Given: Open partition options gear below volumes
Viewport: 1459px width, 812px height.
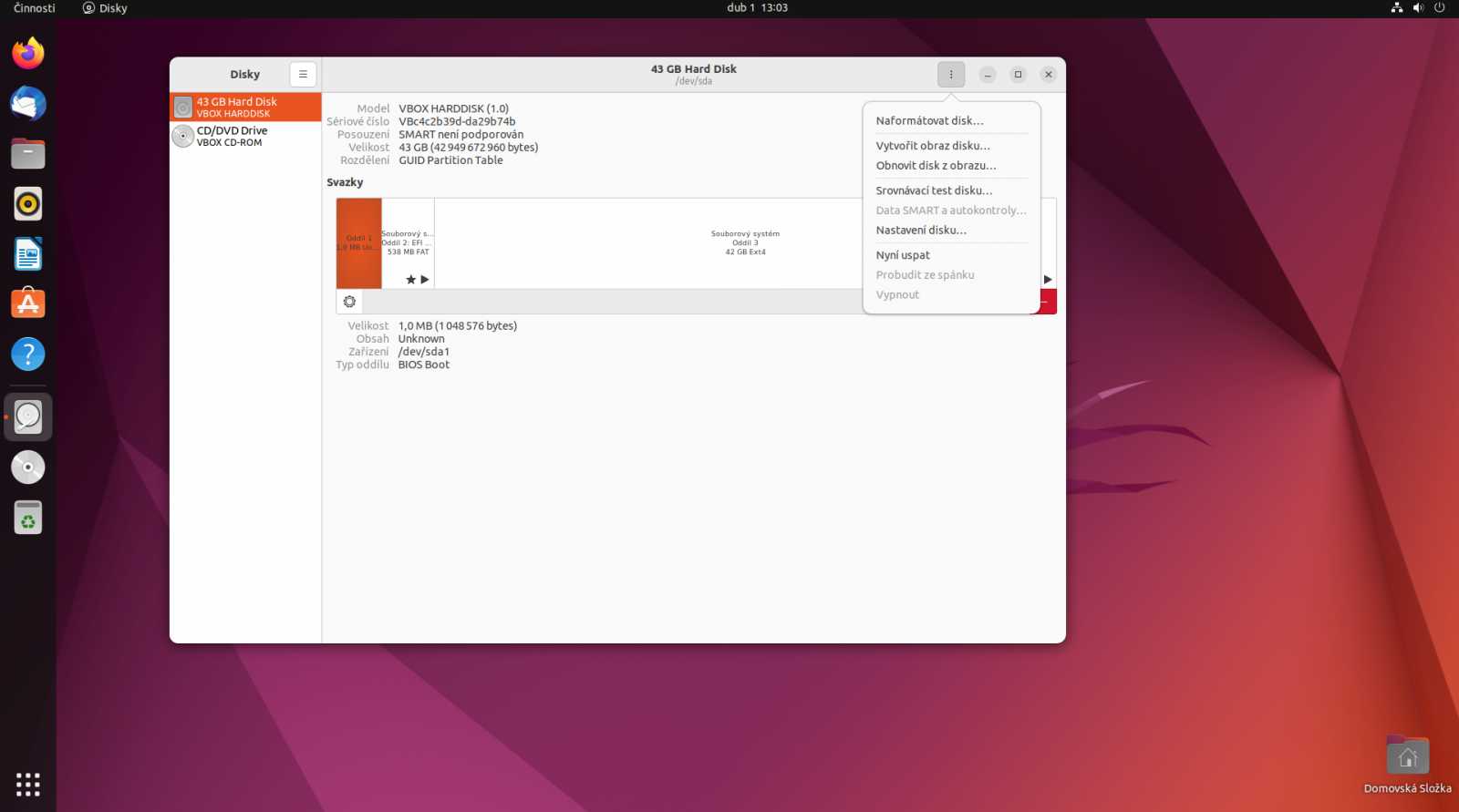Looking at the screenshot, I should (349, 302).
